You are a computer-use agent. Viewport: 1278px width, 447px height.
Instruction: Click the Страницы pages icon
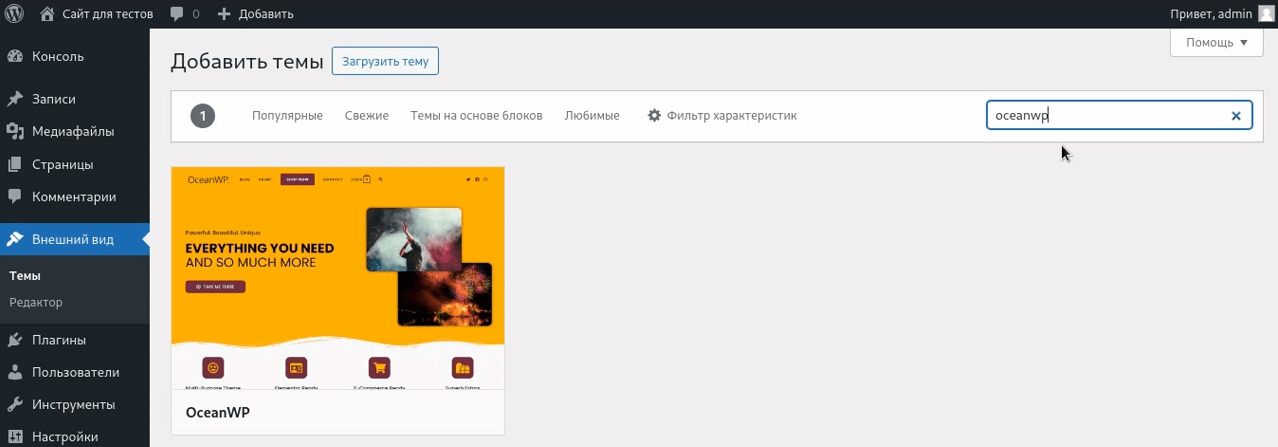click(x=15, y=164)
